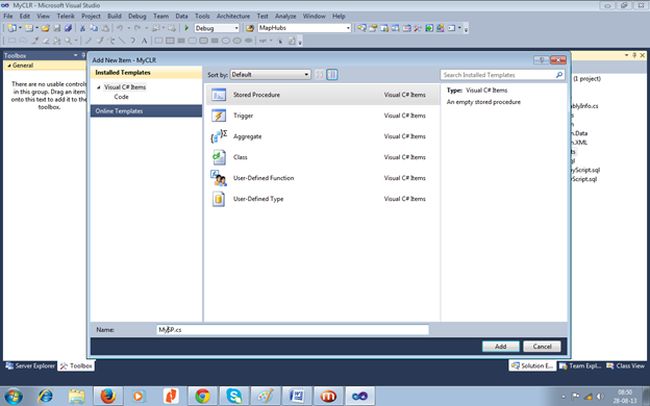Click the Paste toolbar icon
The image size is (650, 406).
click(106, 28)
